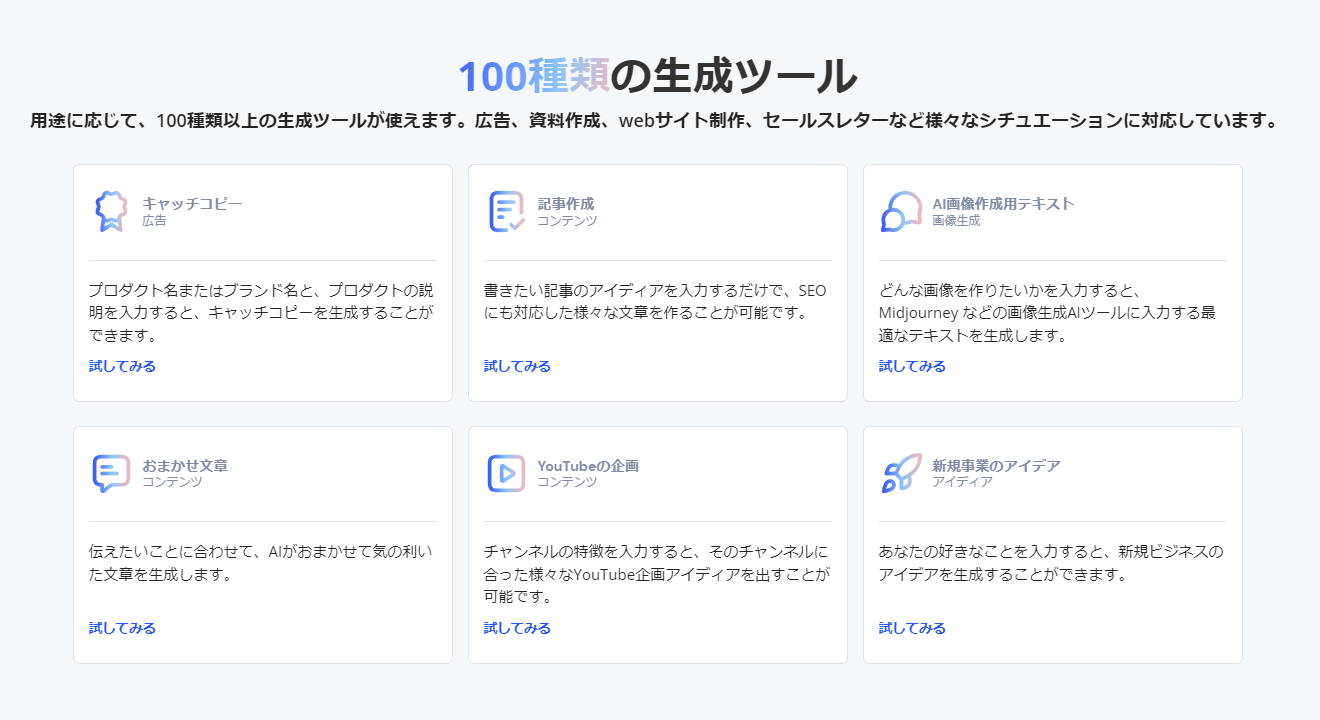Image resolution: width=1320 pixels, height=720 pixels.
Task: Open 試してみる link under 新規事業のアイデア
Action: click(x=912, y=628)
